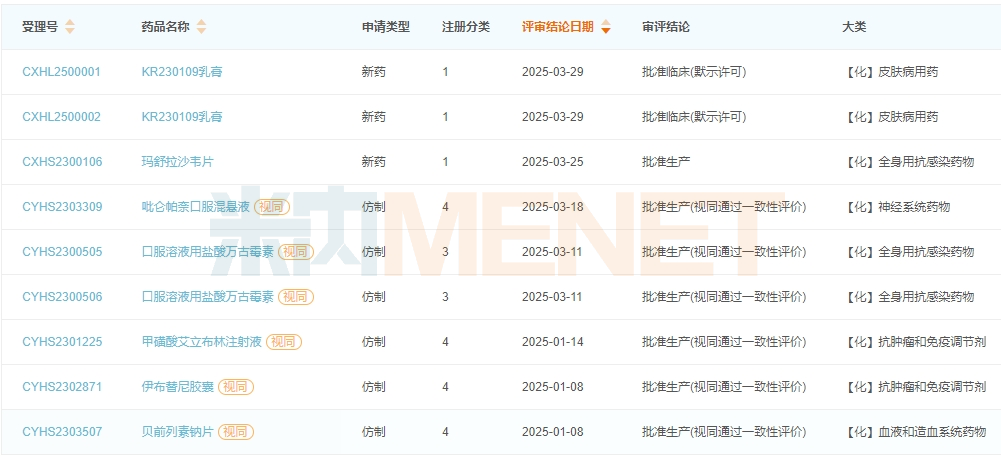
Task: Click 批准生产(视同通过一致性评价) in the CYHS2303507 row
Action: point(724,432)
